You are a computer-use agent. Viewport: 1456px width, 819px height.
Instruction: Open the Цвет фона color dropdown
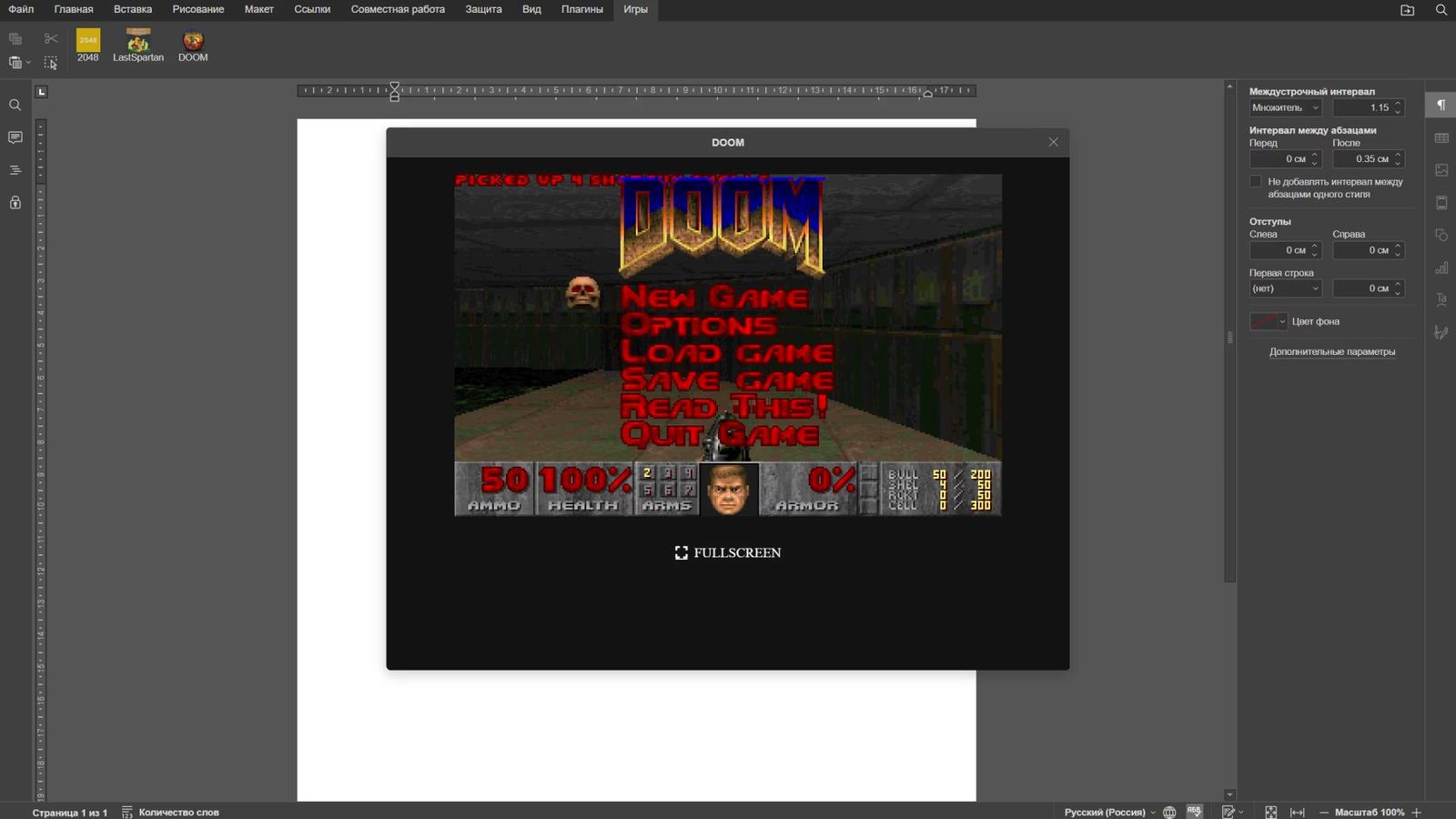coord(1269,321)
